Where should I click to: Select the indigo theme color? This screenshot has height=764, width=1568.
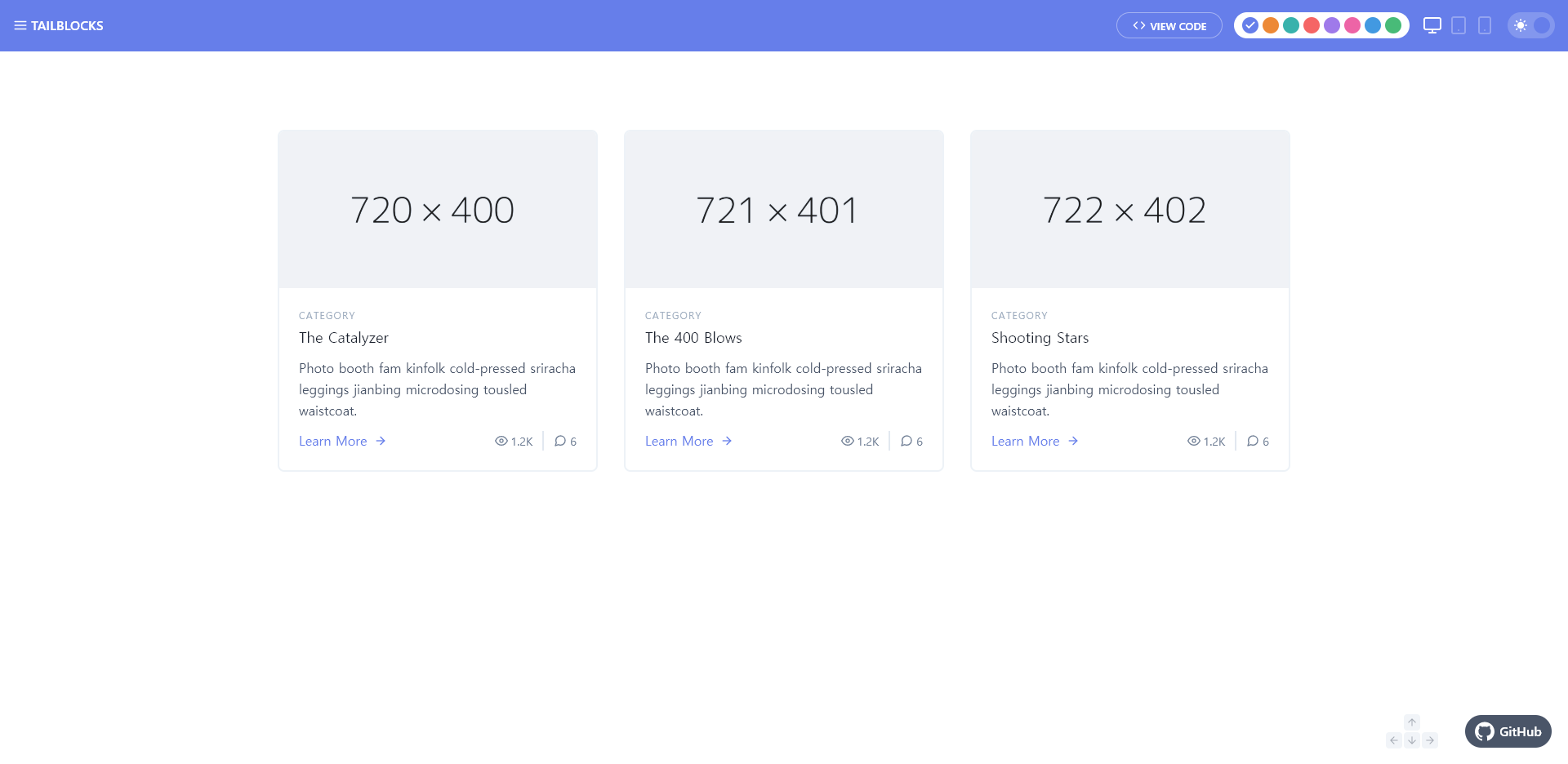(1250, 26)
